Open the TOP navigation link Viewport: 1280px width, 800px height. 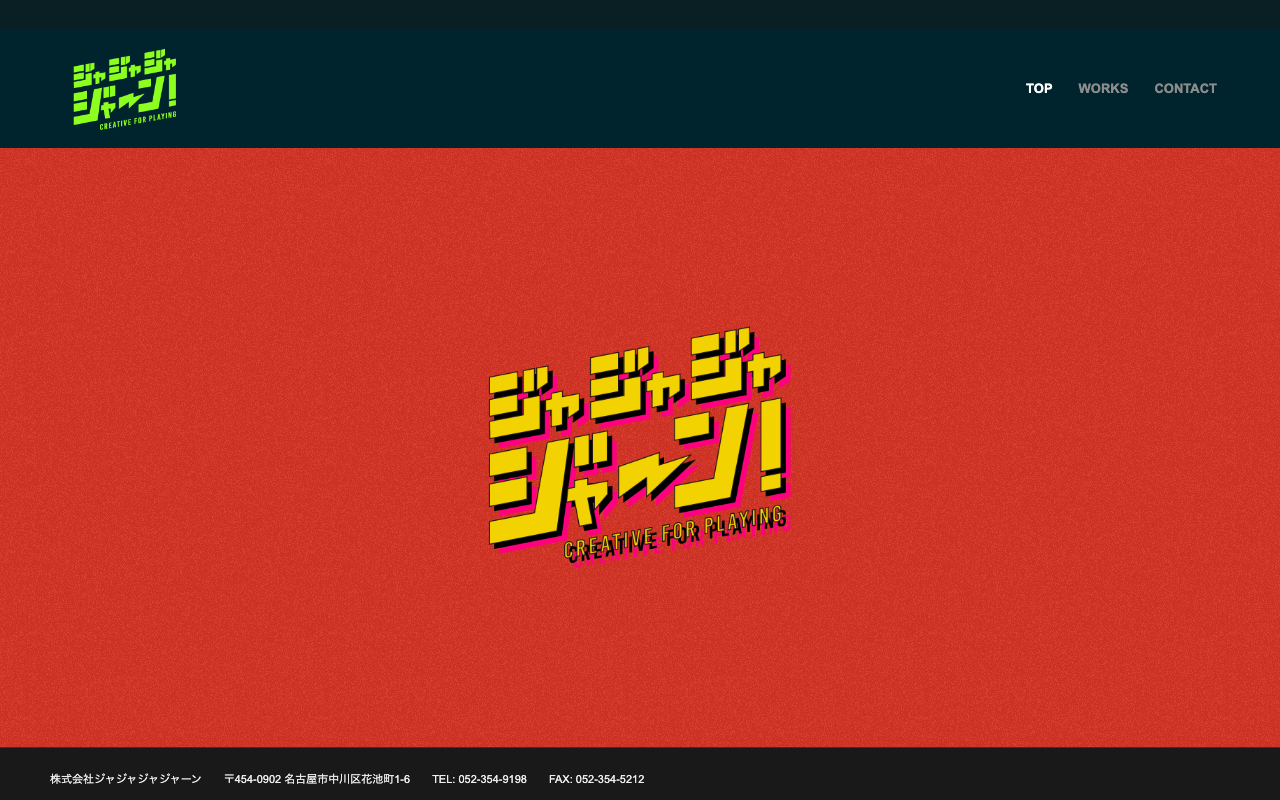[1039, 88]
